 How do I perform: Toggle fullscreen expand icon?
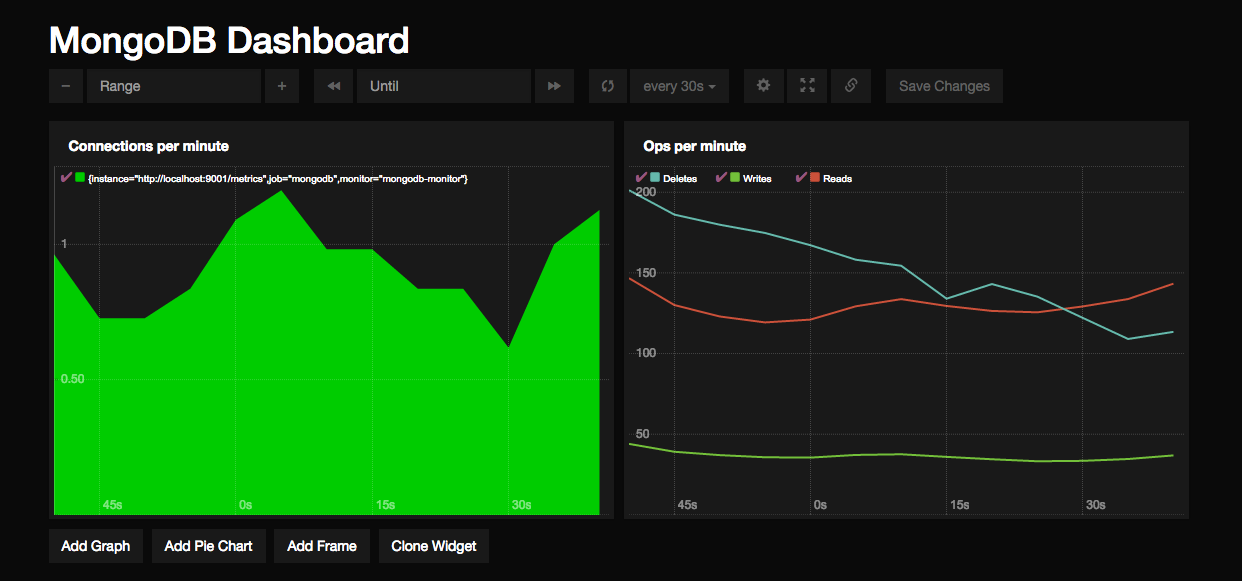[x=807, y=86]
